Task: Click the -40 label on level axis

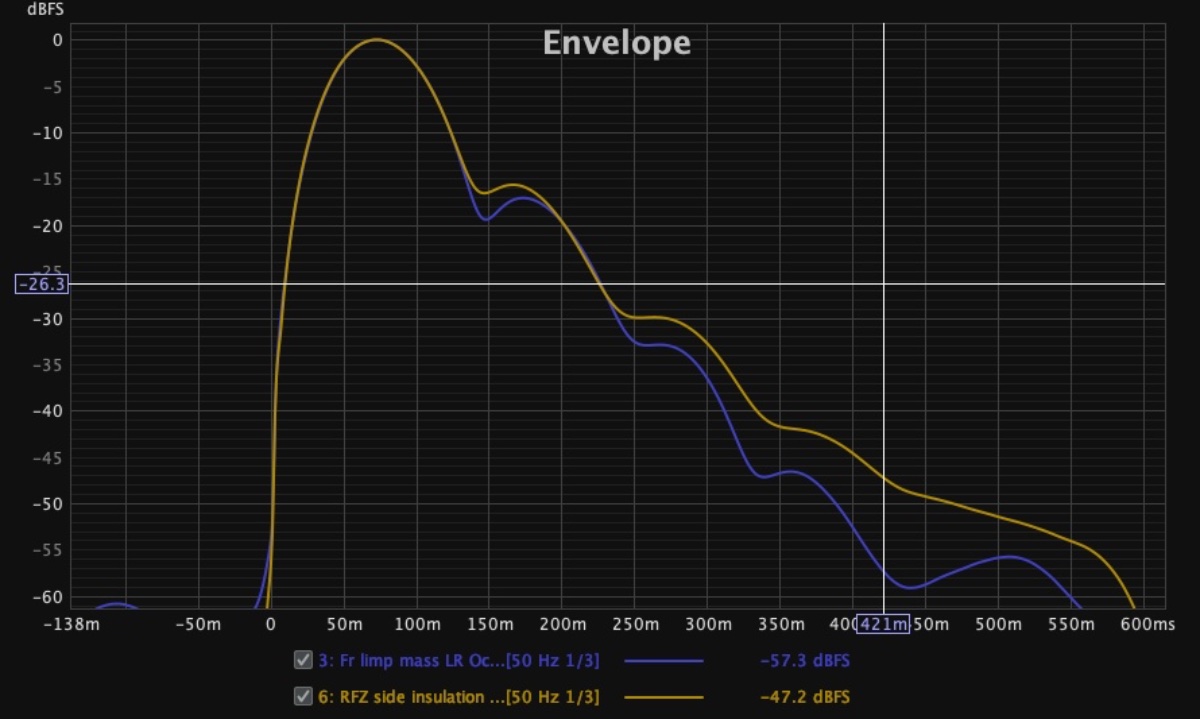Action: pos(48,411)
